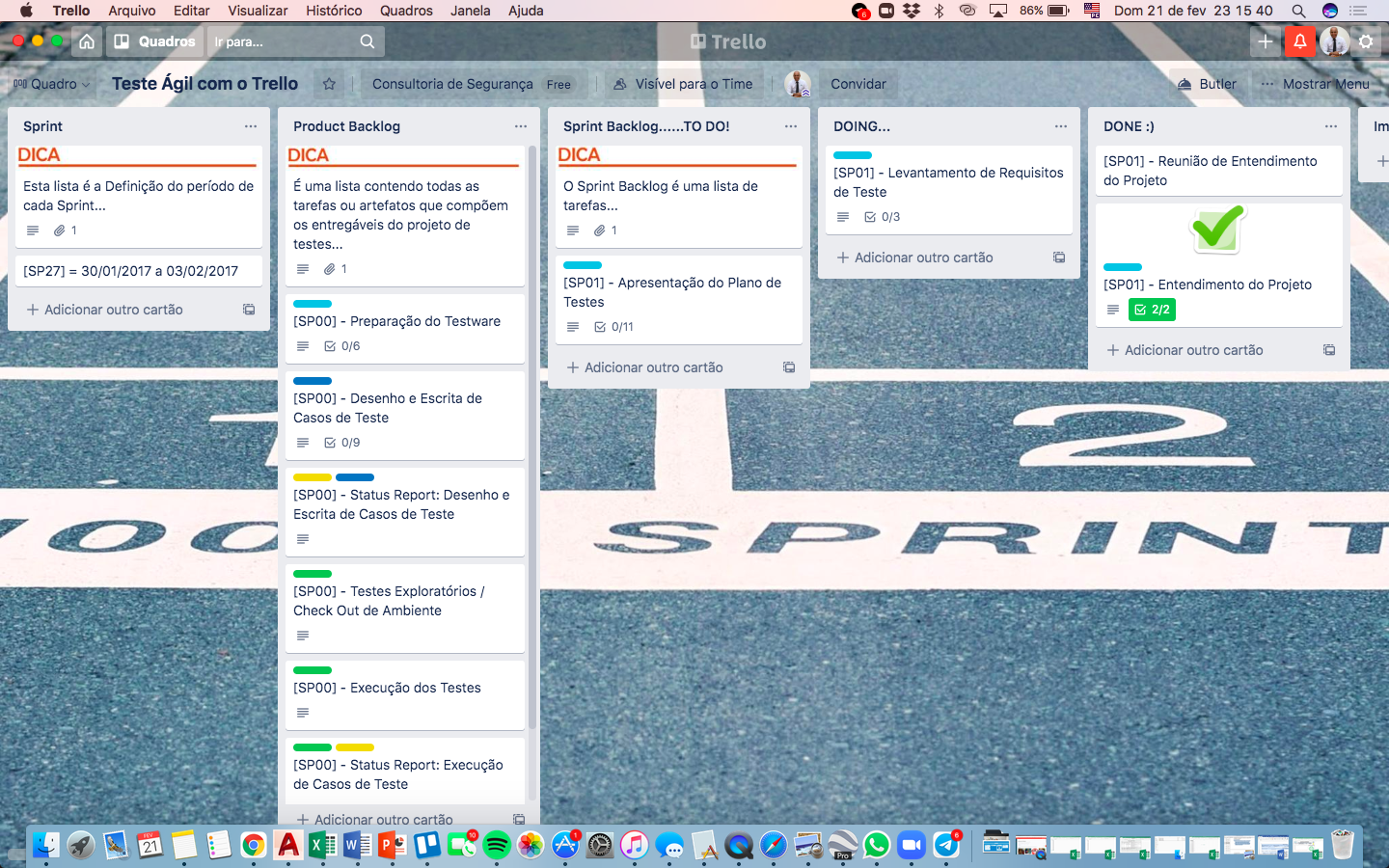Open the Editar menu
The height and width of the screenshot is (868, 1389).
click(191, 11)
